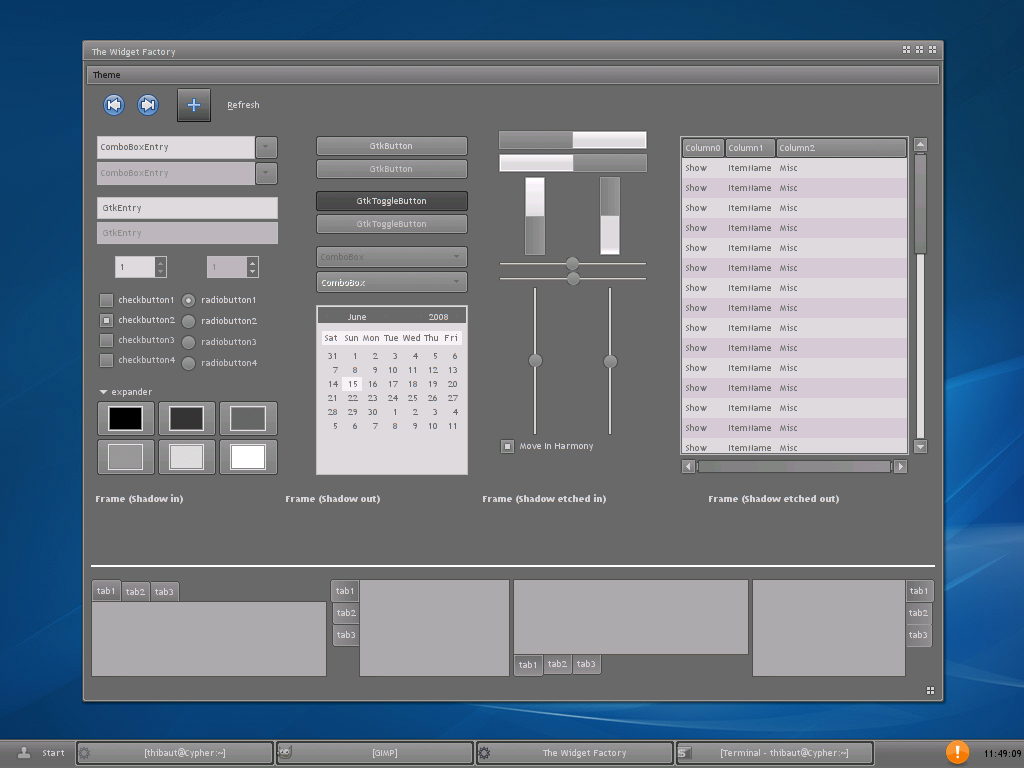The image size is (1024, 768).
Task: Select tab1 in right-side tab notebook
Action: [919, 591]
